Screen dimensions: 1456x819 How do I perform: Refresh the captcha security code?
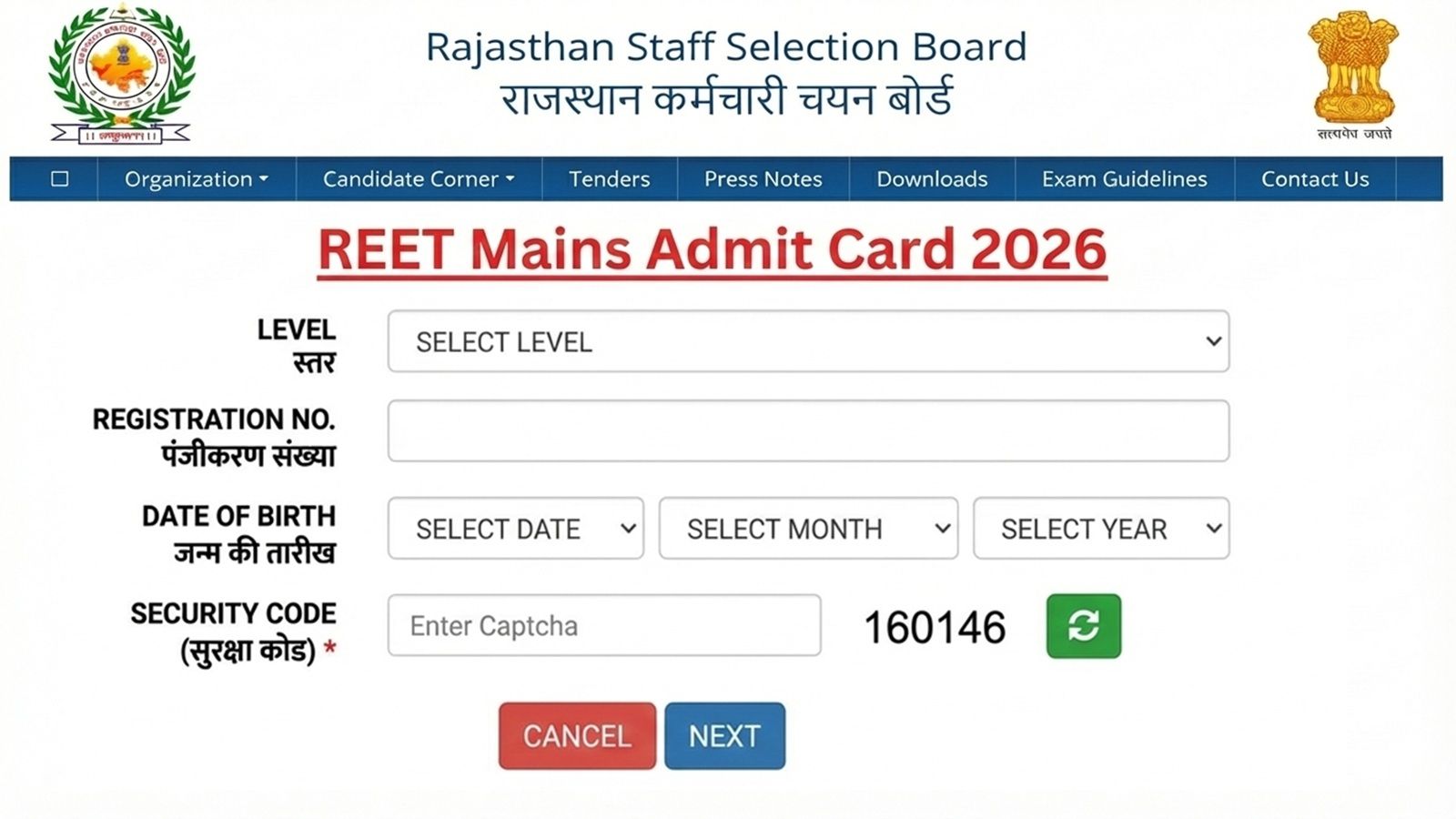coord(1083,626)
